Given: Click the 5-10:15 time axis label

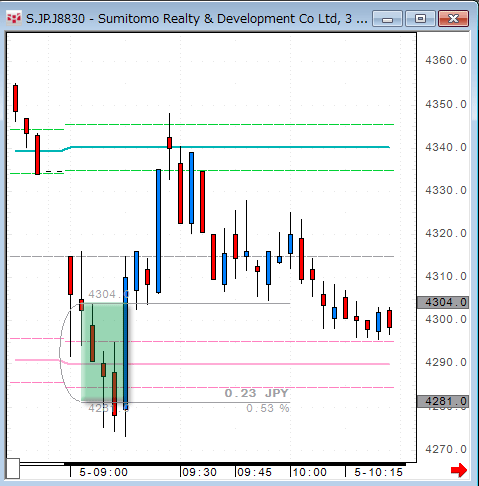Looking at the screenshot, I should point(378,472).
